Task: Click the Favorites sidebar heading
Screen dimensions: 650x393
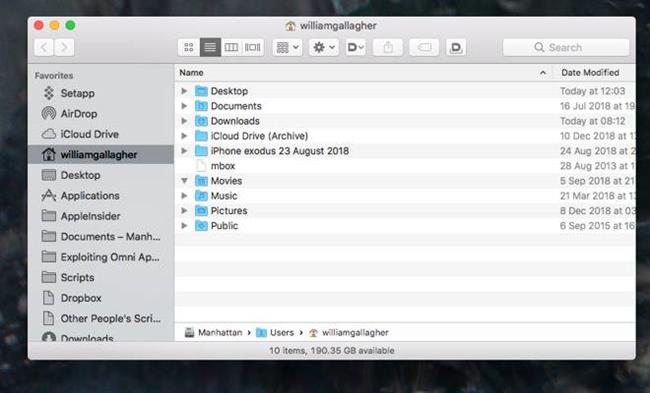Action: point(54,75)
